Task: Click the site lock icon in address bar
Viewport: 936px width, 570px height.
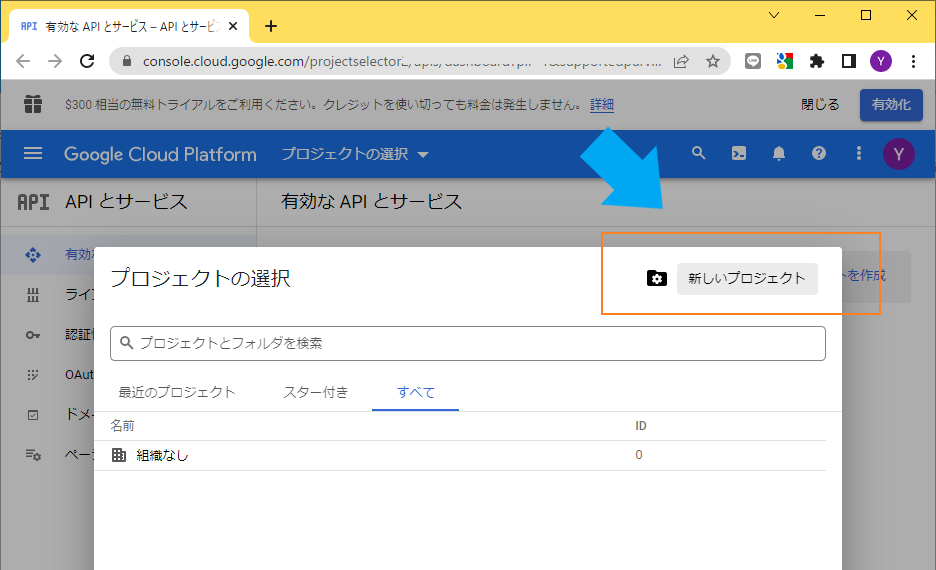Action: click(x=127, y=61)
